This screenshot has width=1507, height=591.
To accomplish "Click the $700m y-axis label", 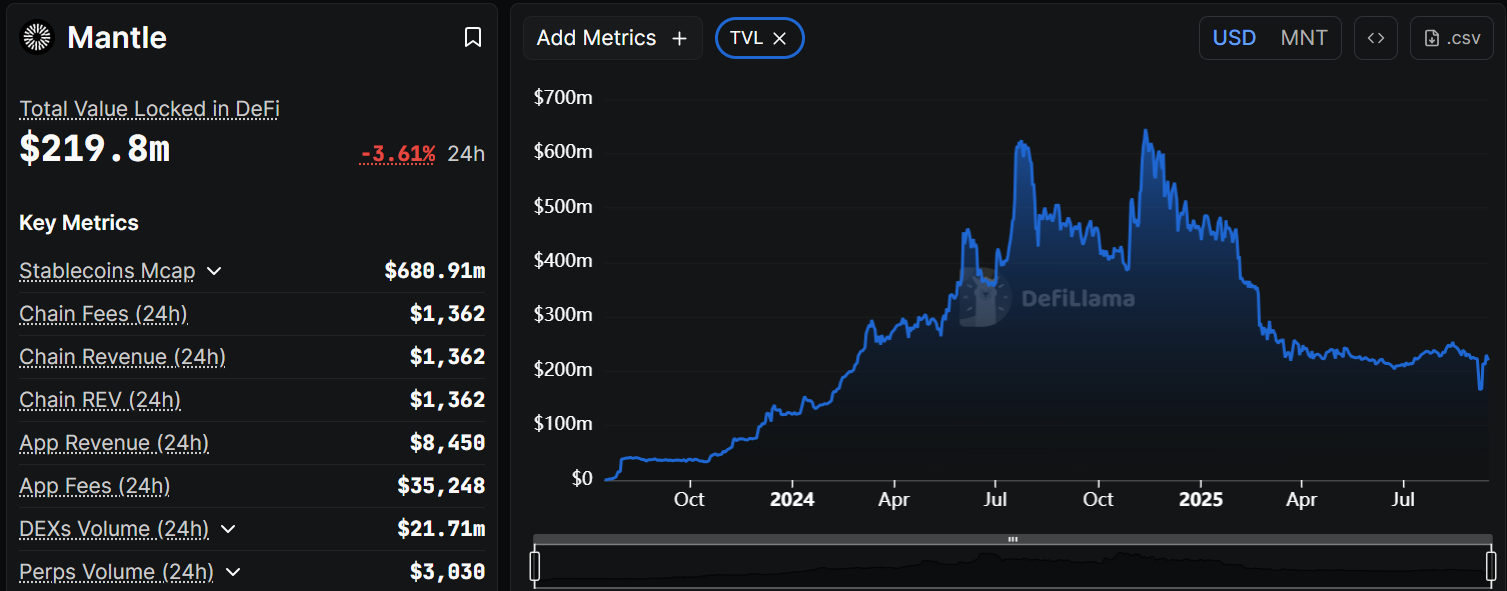I will click(563, 98).
